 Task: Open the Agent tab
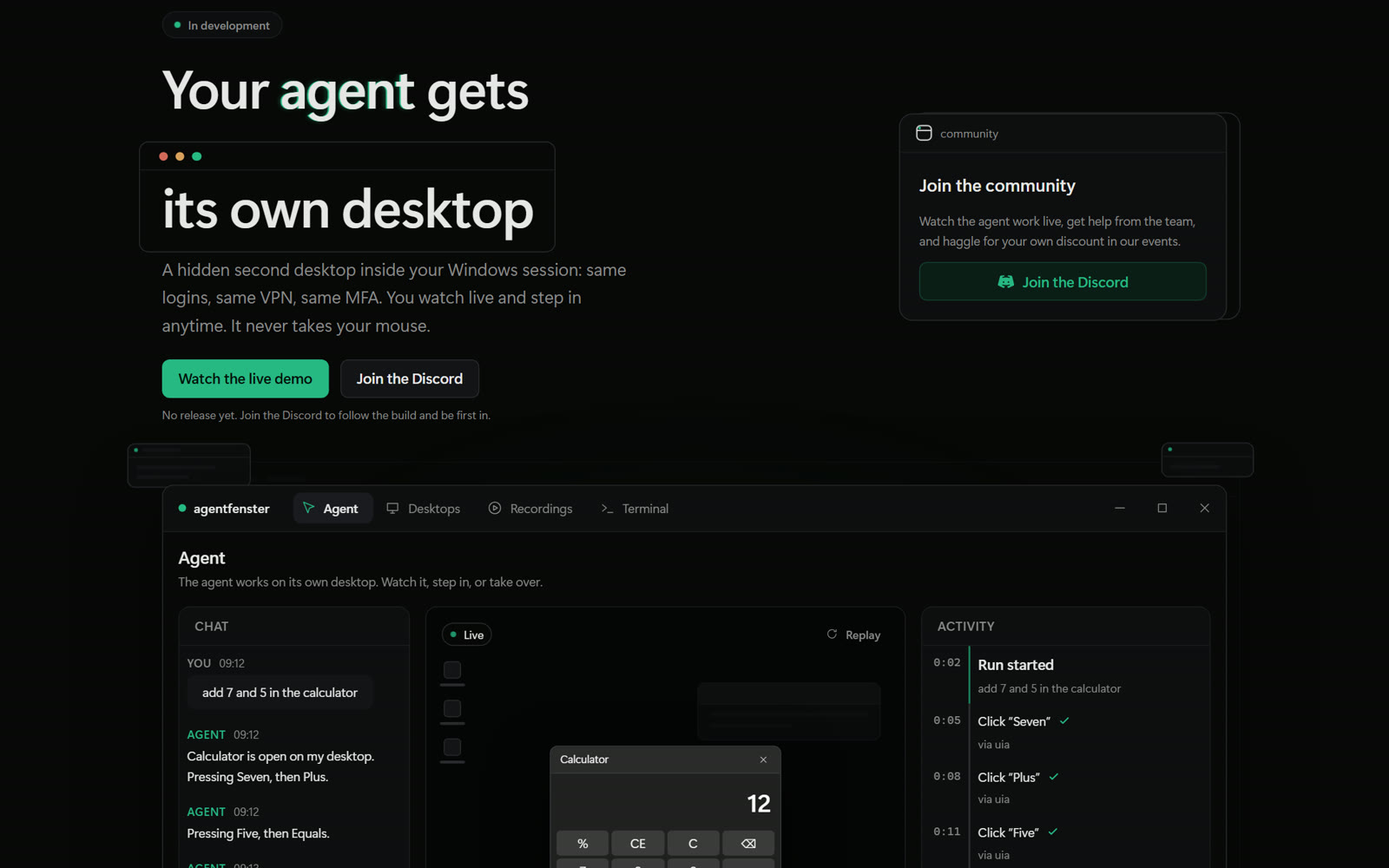coord(332,509)
